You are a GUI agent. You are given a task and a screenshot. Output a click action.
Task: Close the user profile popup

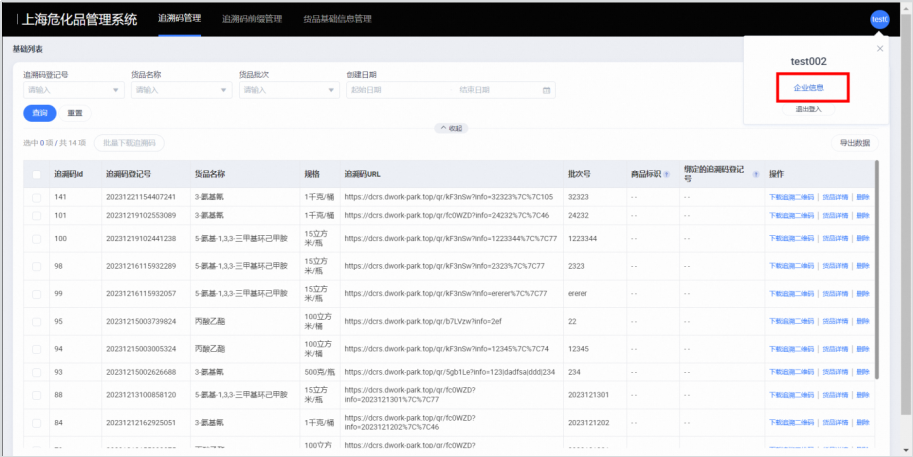[x=880, y=48]
